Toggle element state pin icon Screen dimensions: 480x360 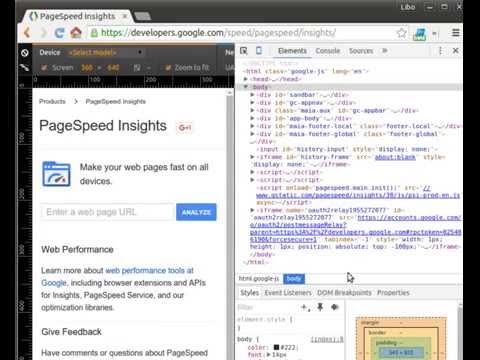click(x=320, y=307)
